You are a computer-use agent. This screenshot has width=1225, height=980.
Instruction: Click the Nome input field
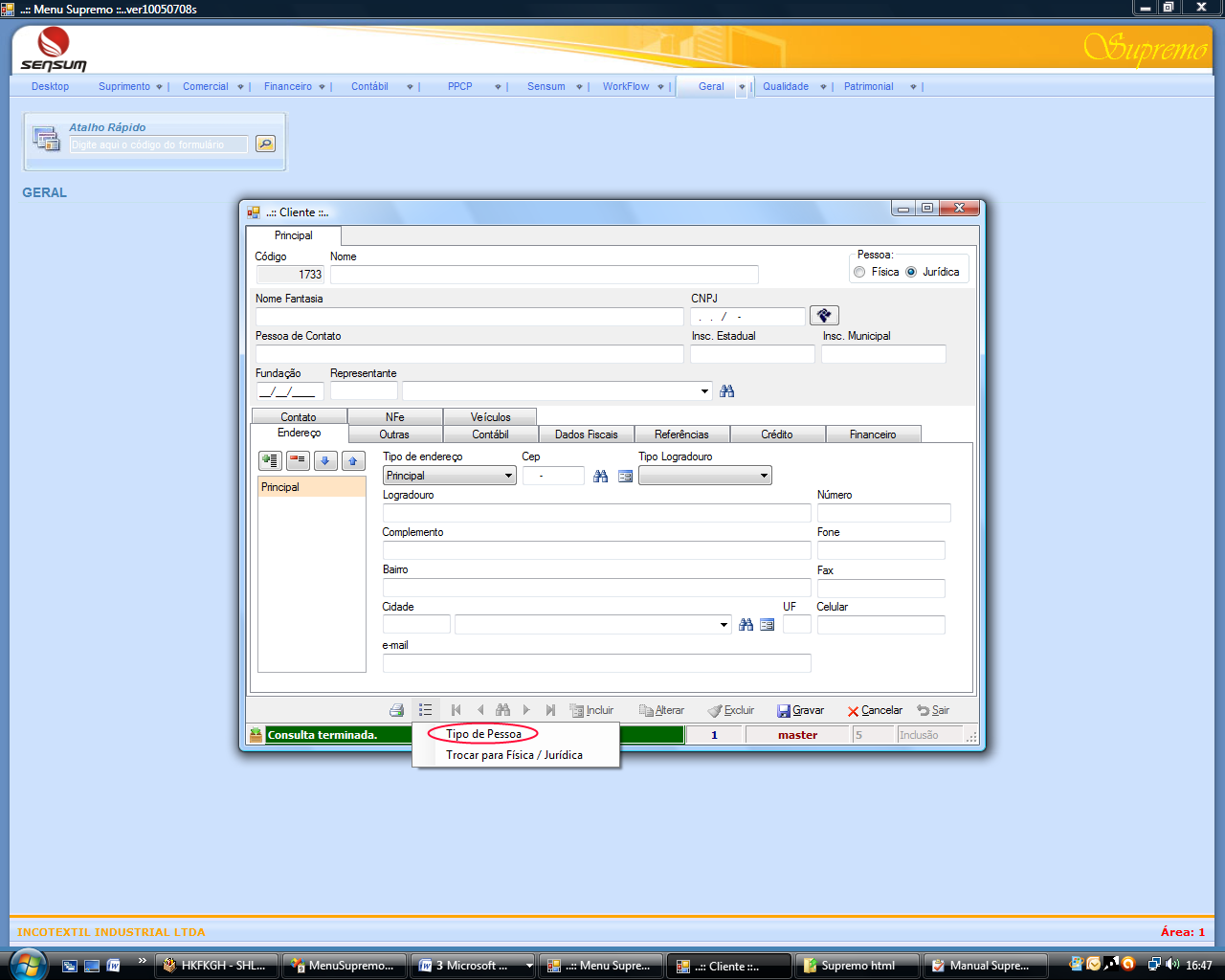pos(545,275)
